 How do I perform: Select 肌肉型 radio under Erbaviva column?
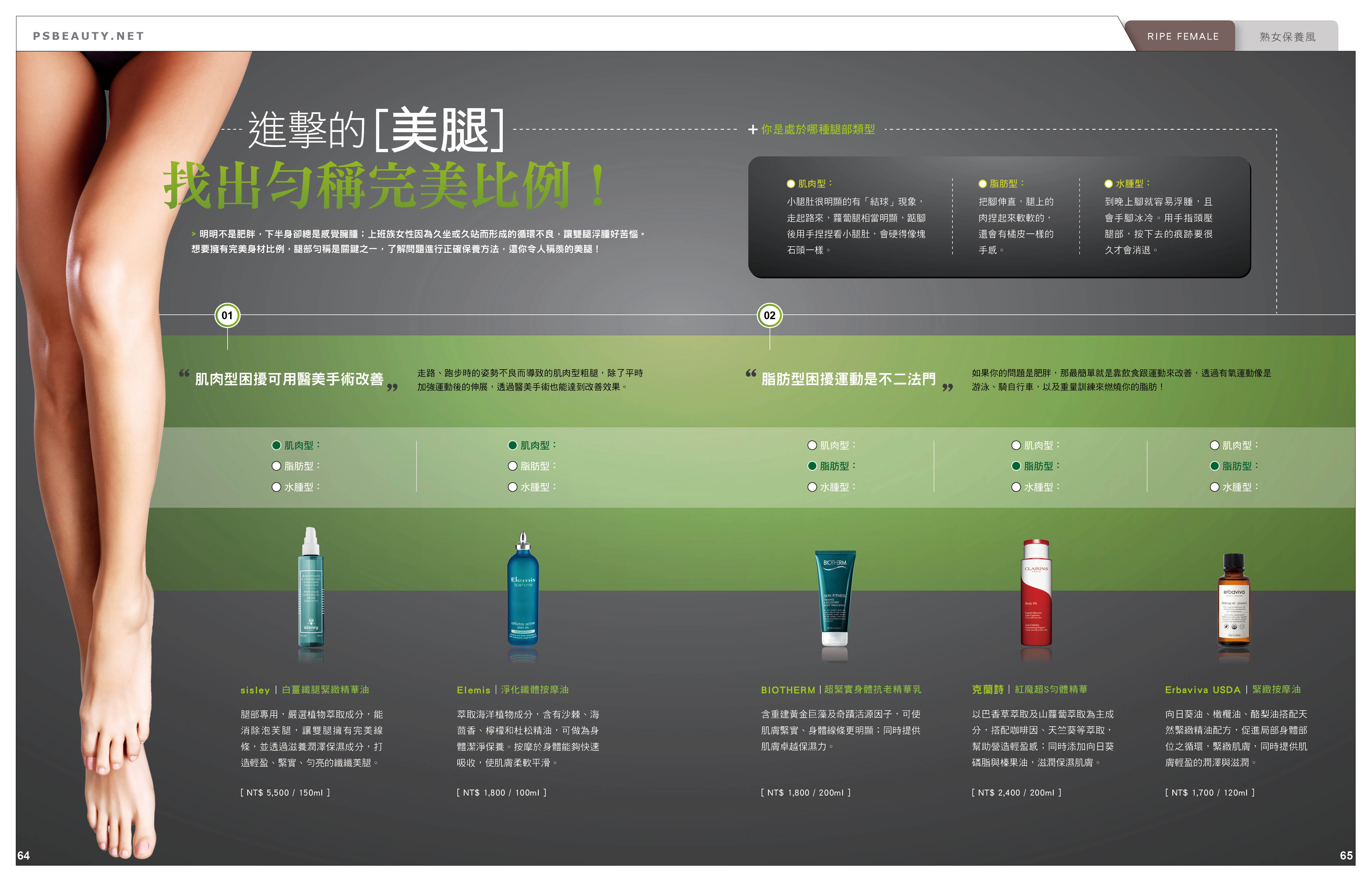tap(1215, 446)
